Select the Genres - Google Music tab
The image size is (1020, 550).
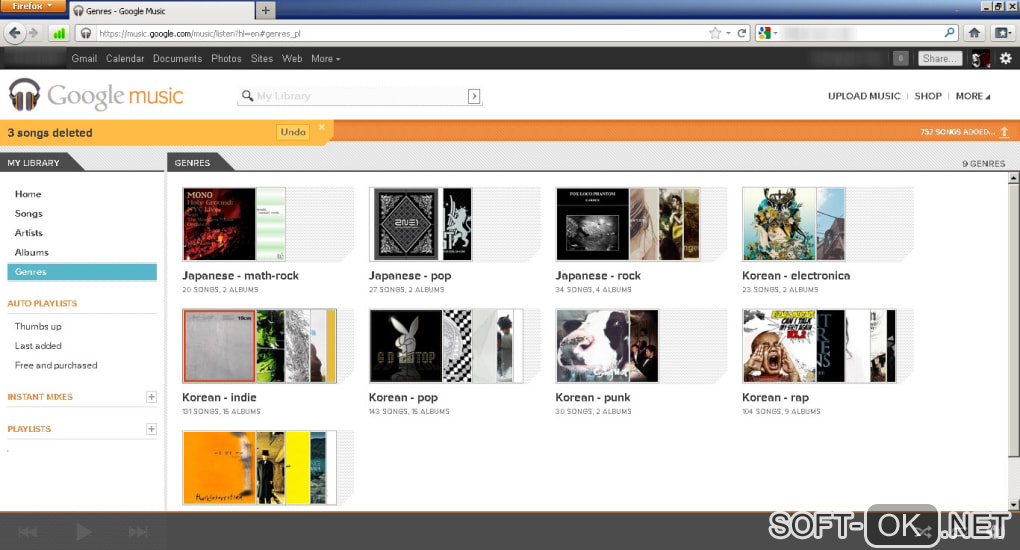tap(161, 10)
